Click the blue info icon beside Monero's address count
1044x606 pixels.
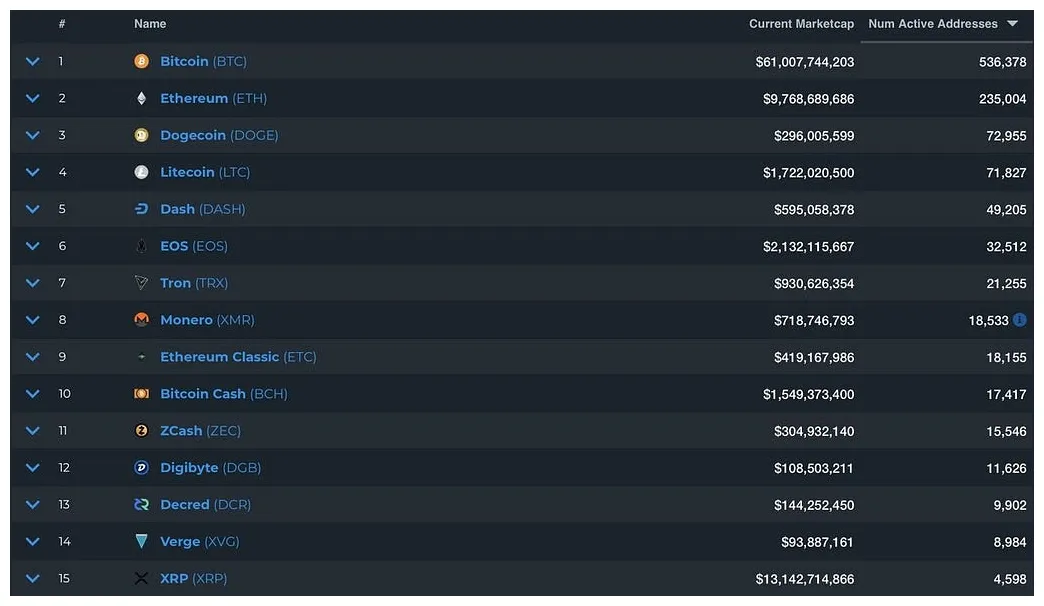point(1019,320)
